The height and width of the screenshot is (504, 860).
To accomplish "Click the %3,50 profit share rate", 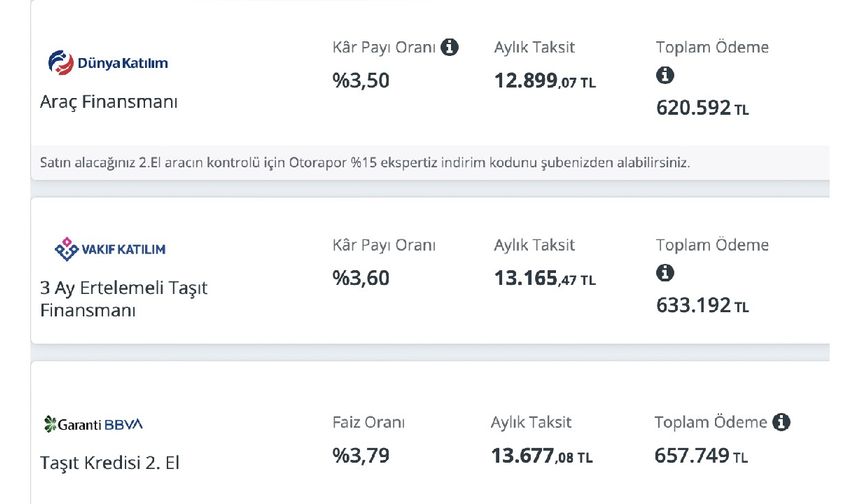I will tap(361, 81).
